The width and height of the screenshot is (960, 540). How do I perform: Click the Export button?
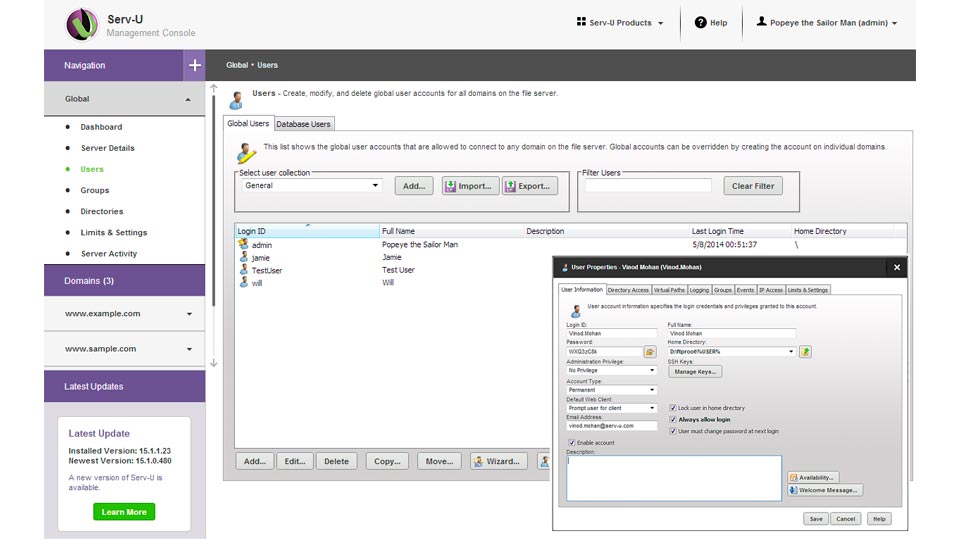(530, 186)
